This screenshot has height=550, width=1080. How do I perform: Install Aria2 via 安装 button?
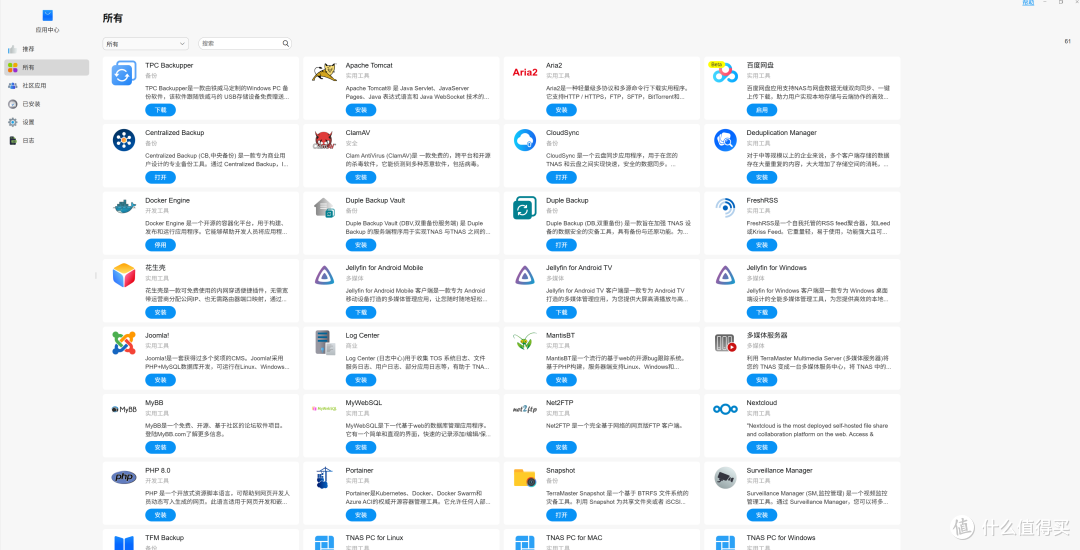pos(561,110)
